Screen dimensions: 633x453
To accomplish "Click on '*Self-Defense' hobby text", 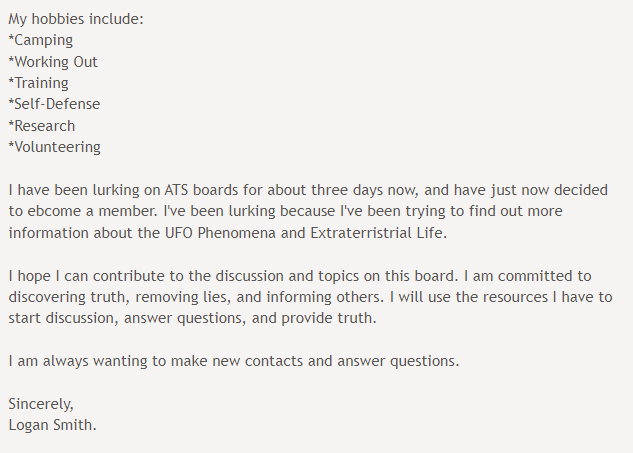I will coord(54,104).
